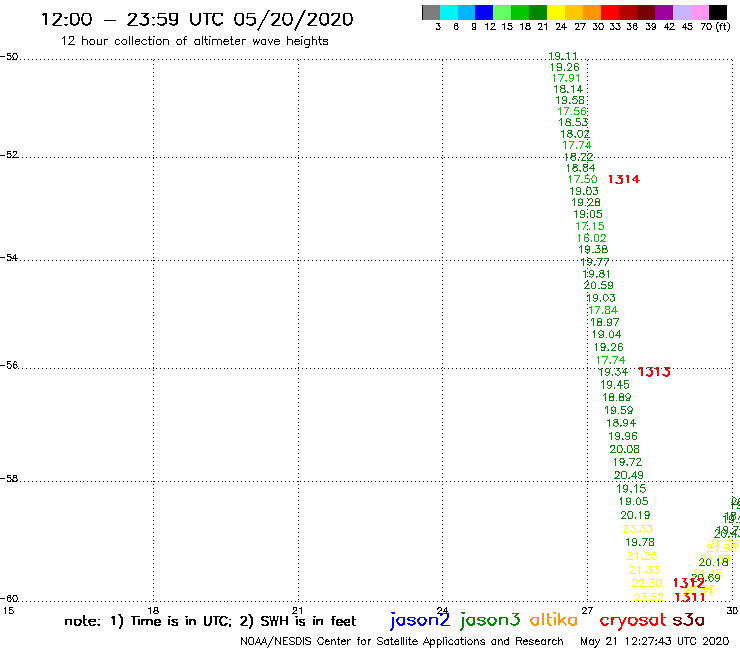This screenshot has width=740, height=650.
Task: Click the pink 70 ft legend swatch
Action: point(699,12)
